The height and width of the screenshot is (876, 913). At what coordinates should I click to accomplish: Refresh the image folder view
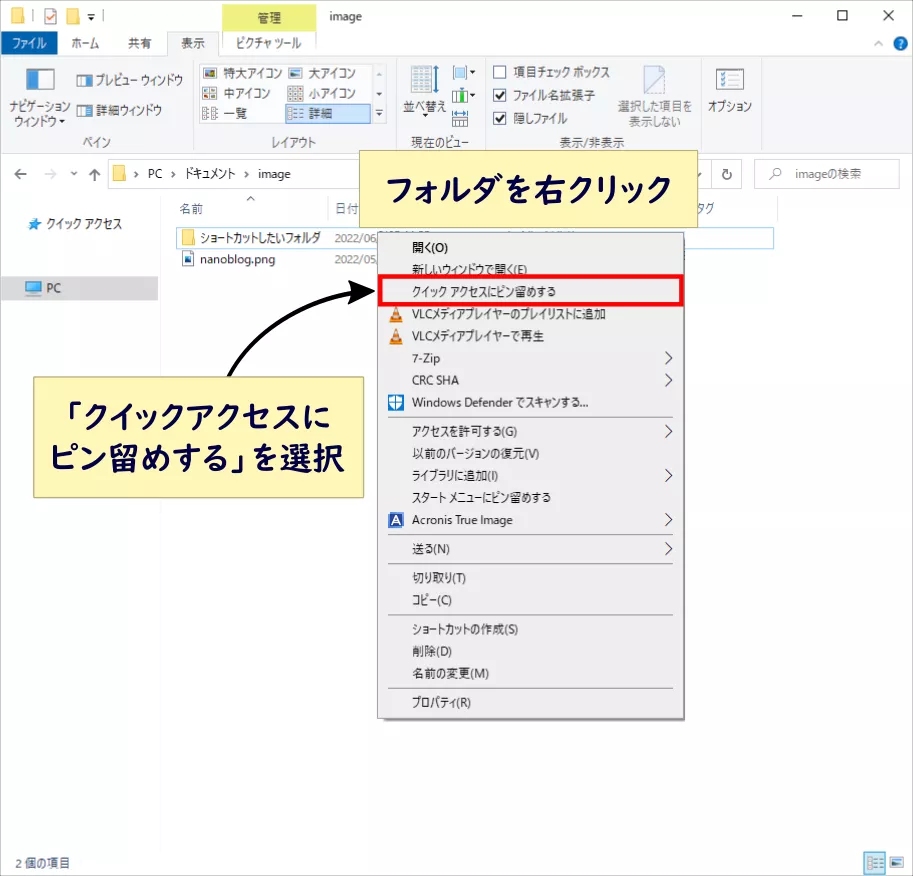tap(727, 174)
